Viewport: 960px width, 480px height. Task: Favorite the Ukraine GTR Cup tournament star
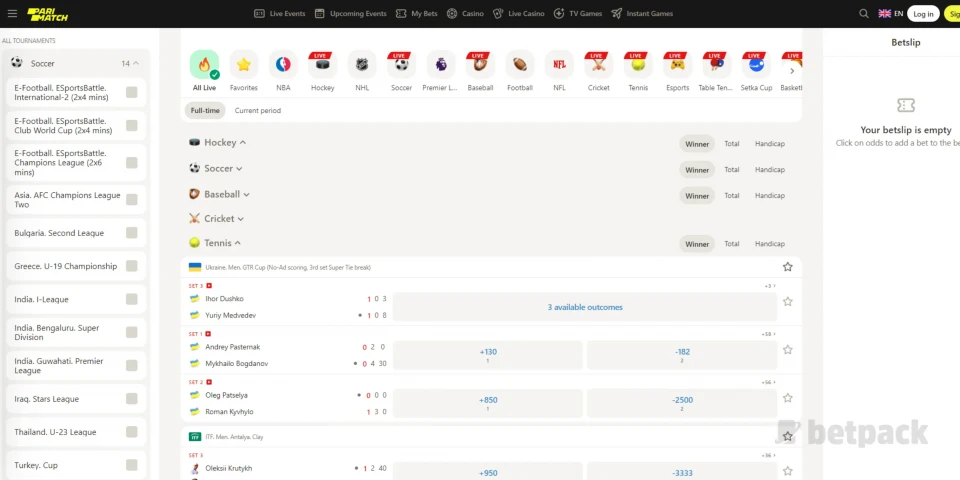(x=788, y=267)
